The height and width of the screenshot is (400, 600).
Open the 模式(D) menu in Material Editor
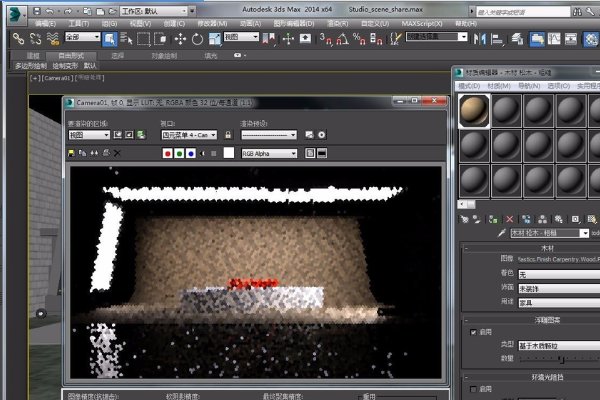469,86
